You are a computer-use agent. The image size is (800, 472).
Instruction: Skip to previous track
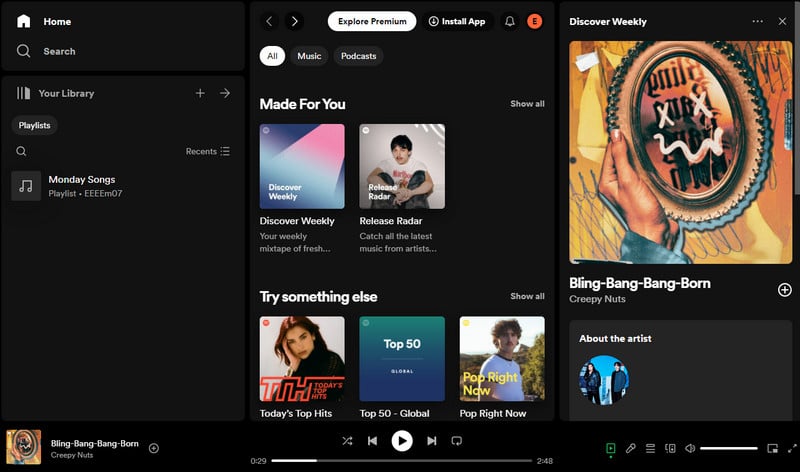[372, 441]
